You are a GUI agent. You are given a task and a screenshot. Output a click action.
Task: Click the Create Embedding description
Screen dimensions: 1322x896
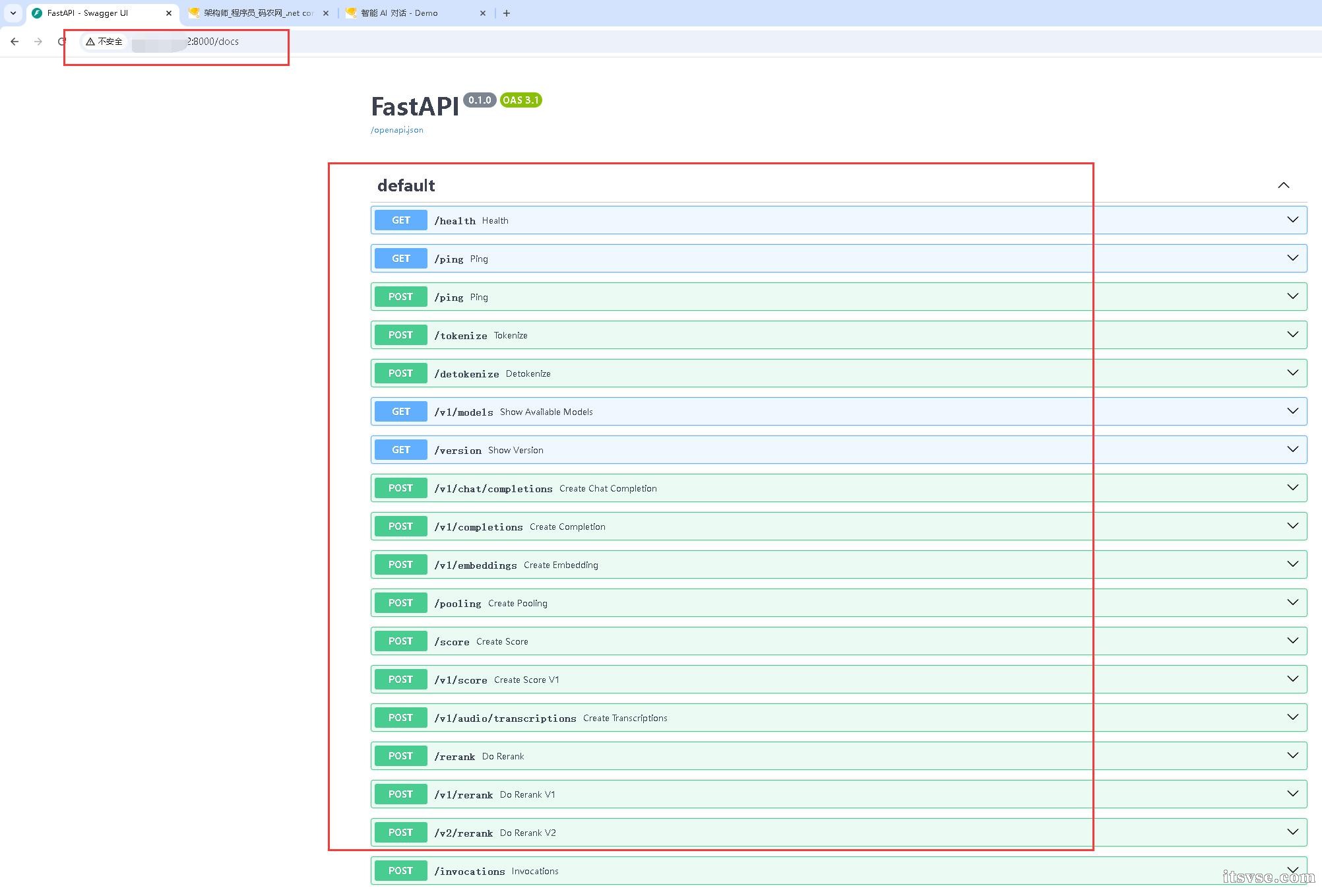pos(561,565)
